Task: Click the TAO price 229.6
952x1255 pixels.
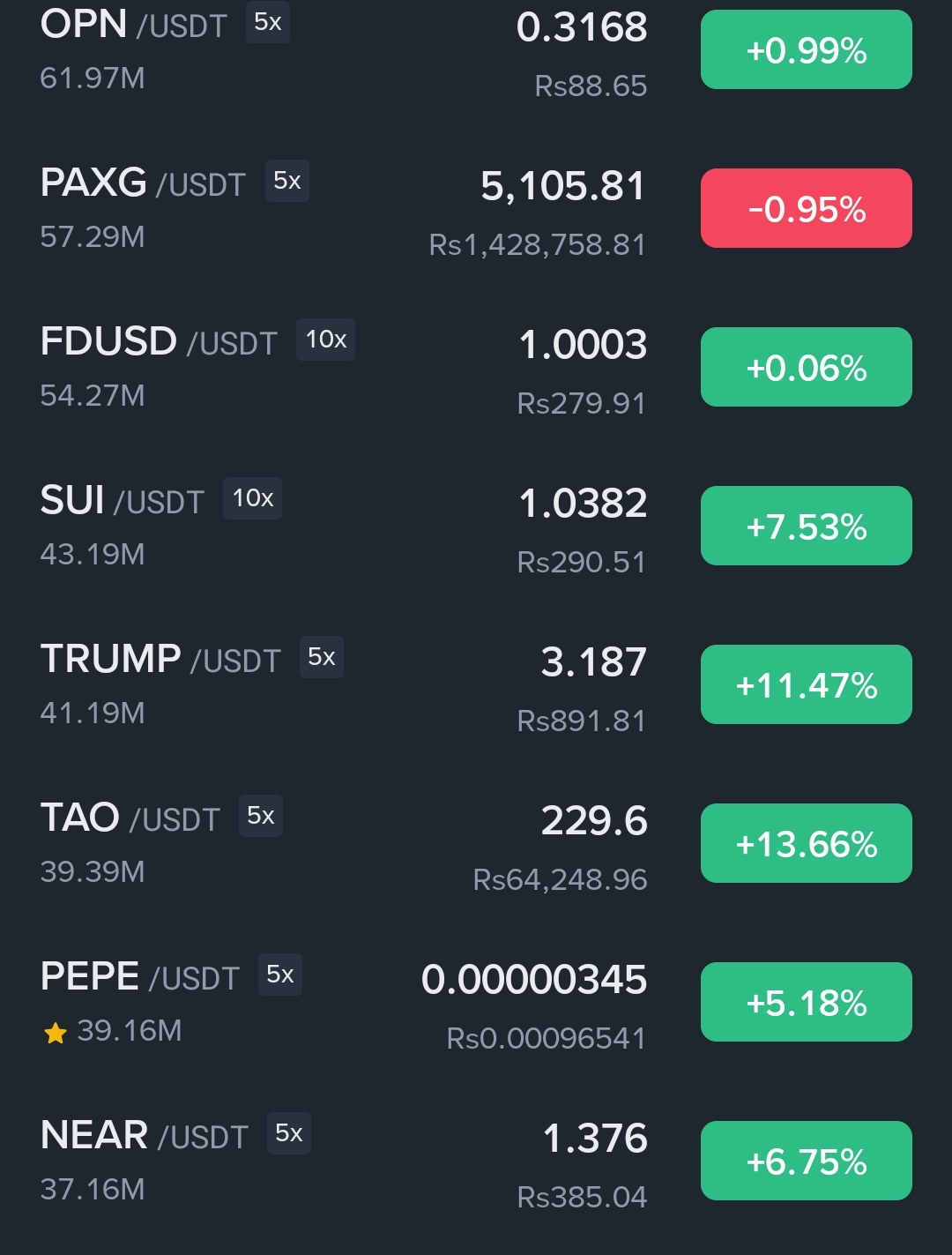Action: (x=593, y=821)
